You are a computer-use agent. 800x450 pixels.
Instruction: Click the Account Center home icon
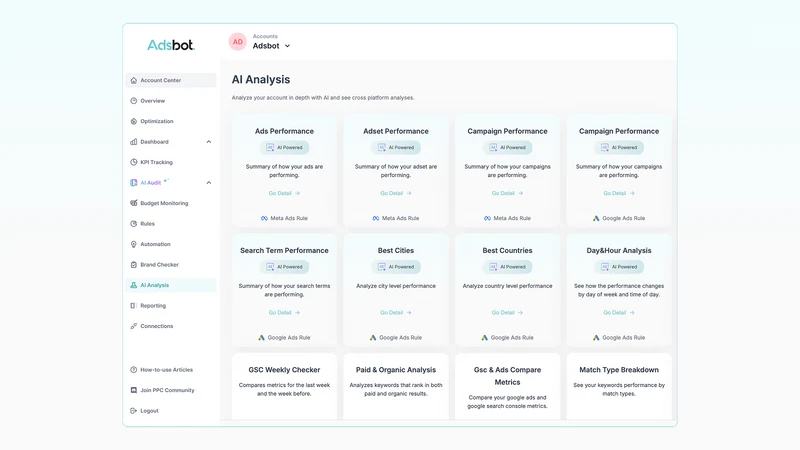coord(134,80)
